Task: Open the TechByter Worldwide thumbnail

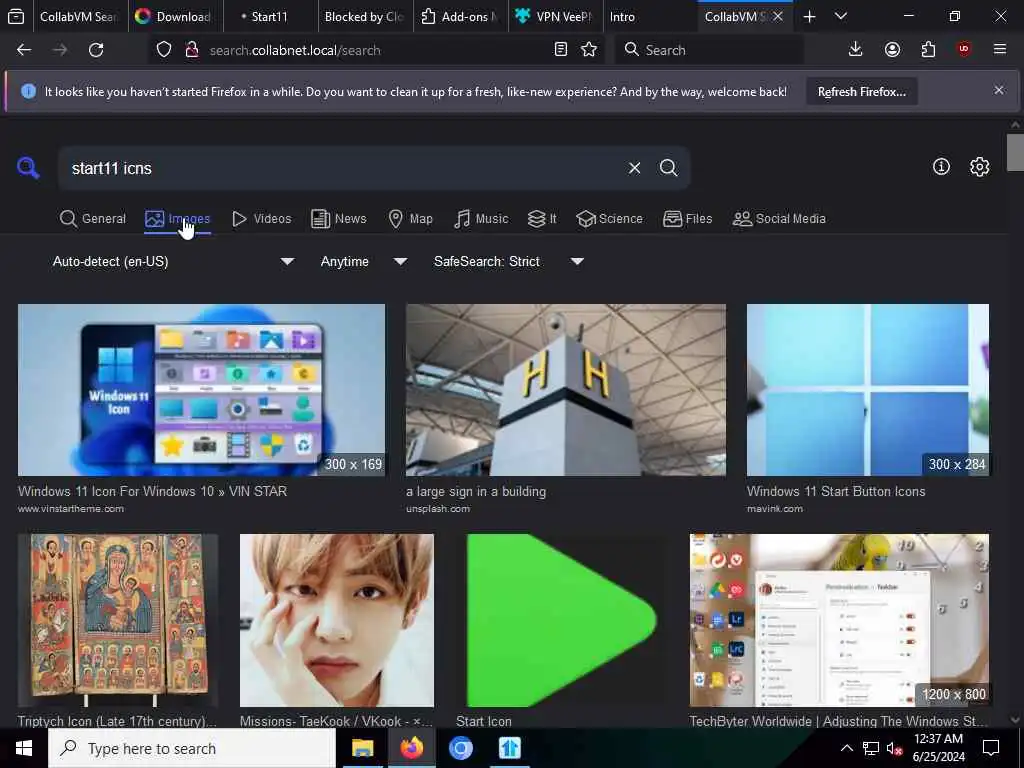Action: (x=839, y=620)
